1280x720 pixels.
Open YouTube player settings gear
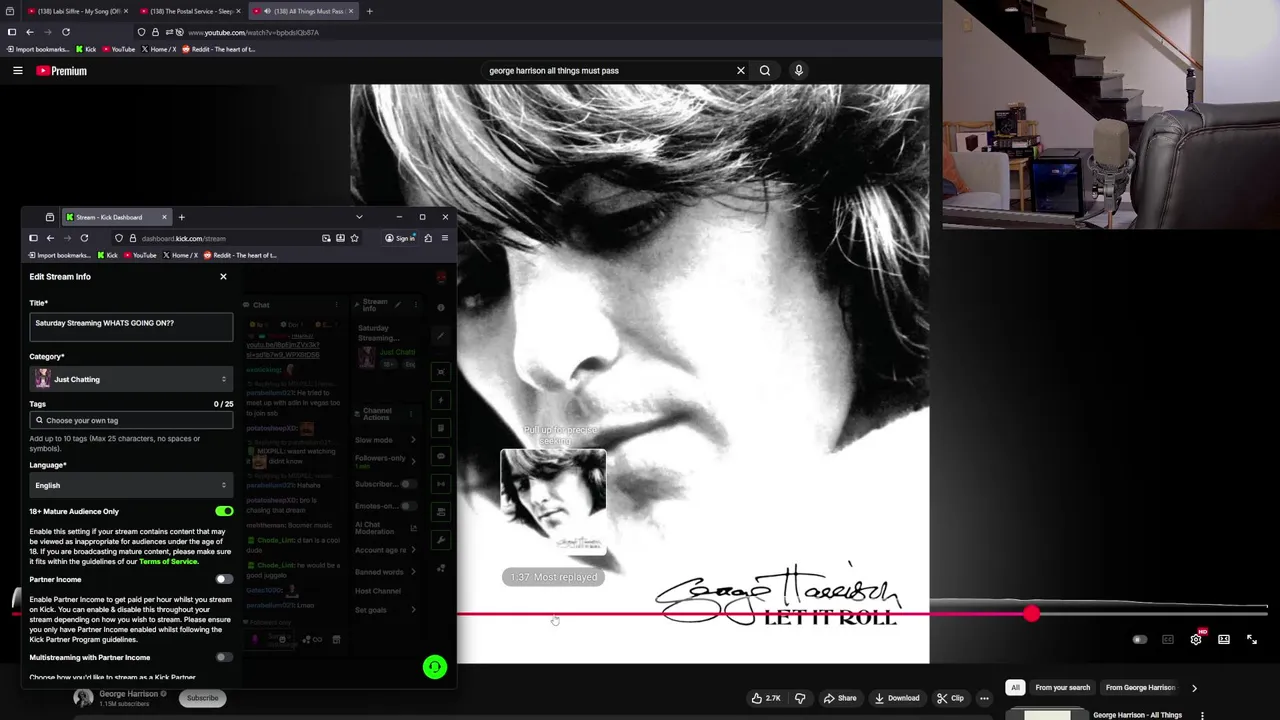[x=1196, y=639]
